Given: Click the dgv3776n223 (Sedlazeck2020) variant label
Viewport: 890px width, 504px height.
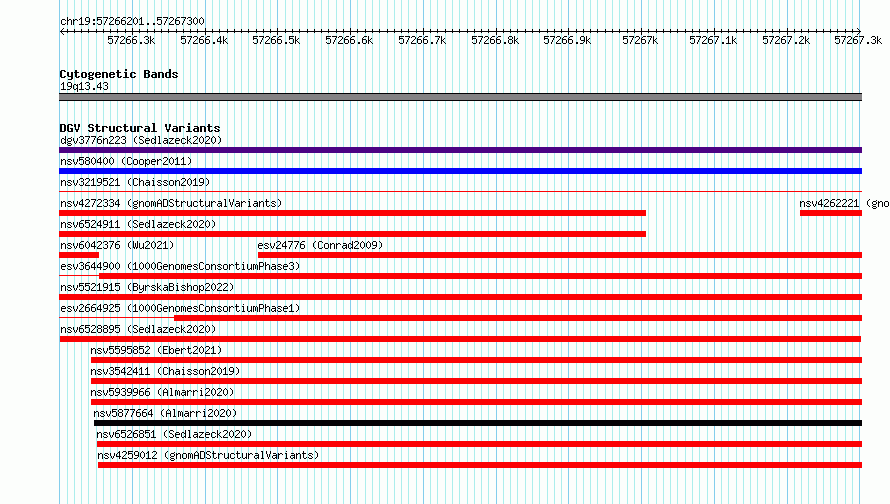Looking at the screenshot, I should [141, 140].
